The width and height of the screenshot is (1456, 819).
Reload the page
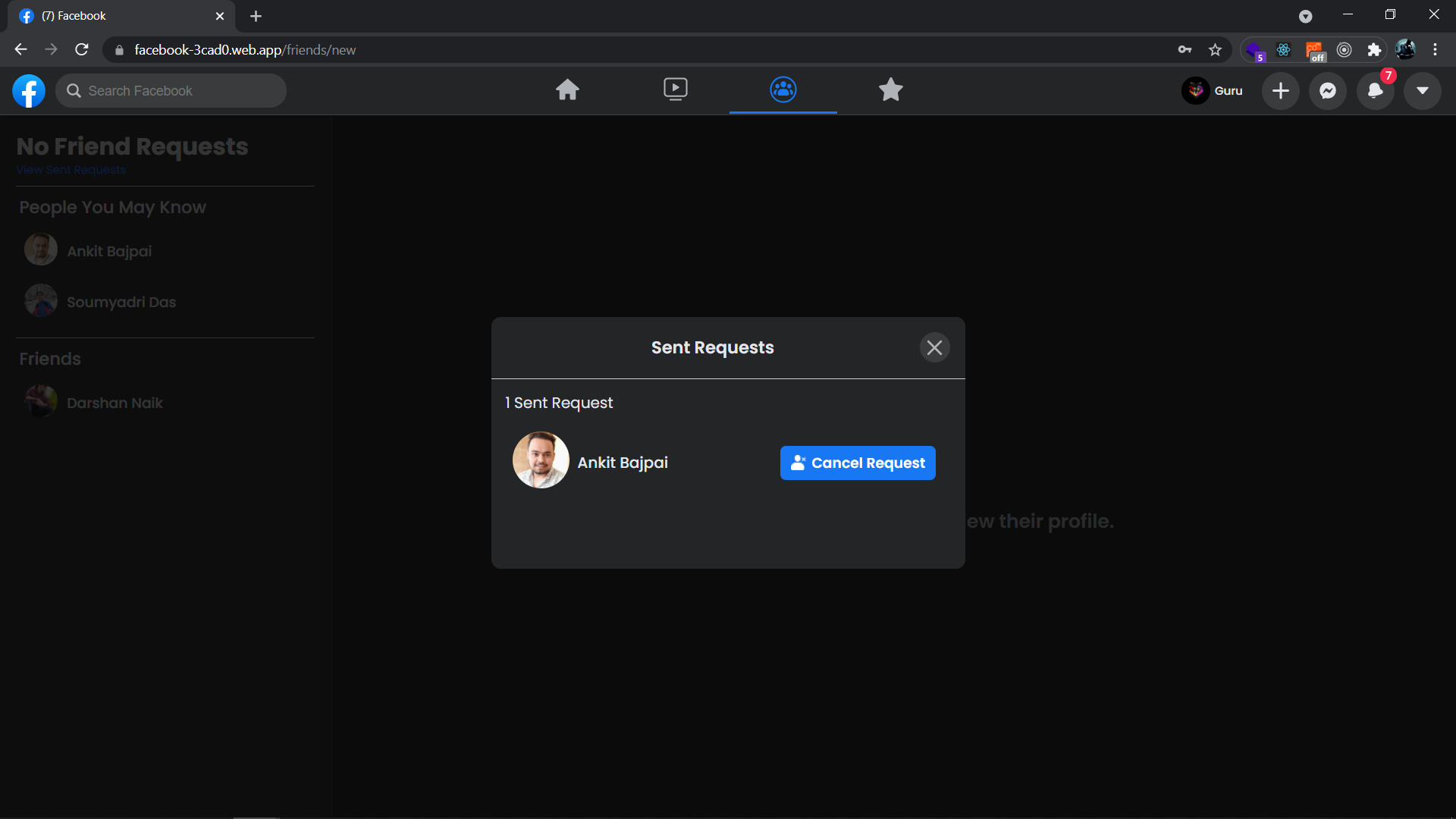click(x=82, y=49)
